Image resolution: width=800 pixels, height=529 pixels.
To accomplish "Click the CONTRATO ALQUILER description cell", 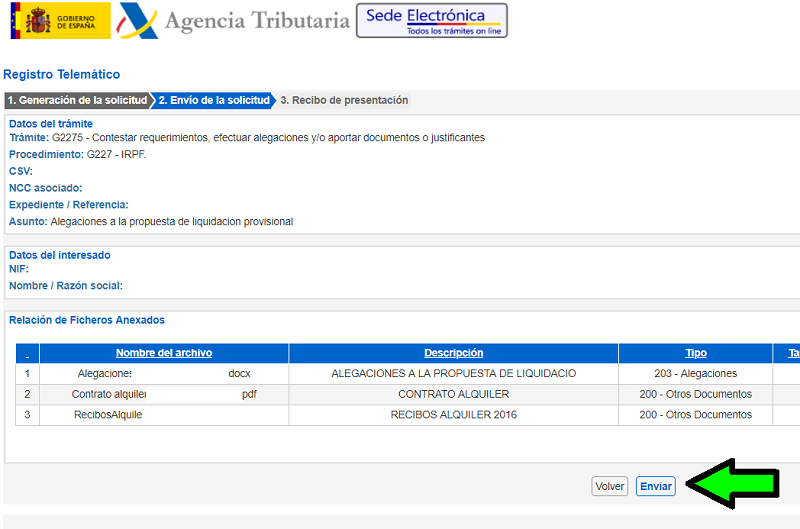I will [453, 394].
